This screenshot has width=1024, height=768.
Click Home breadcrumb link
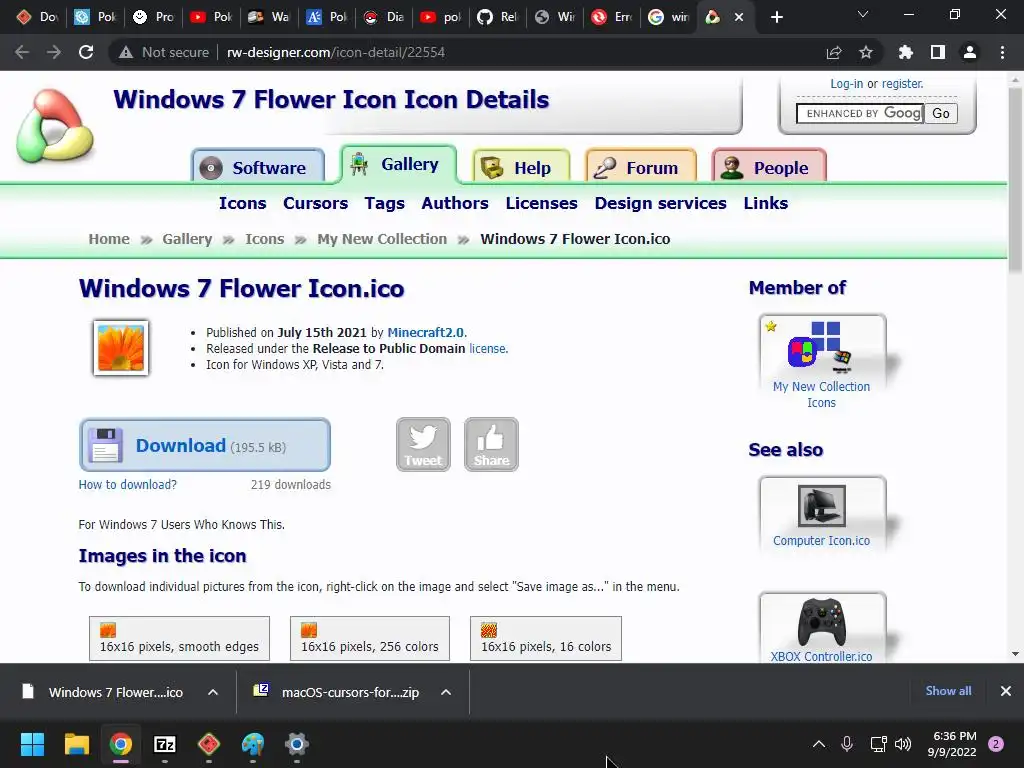click(109, 239)
